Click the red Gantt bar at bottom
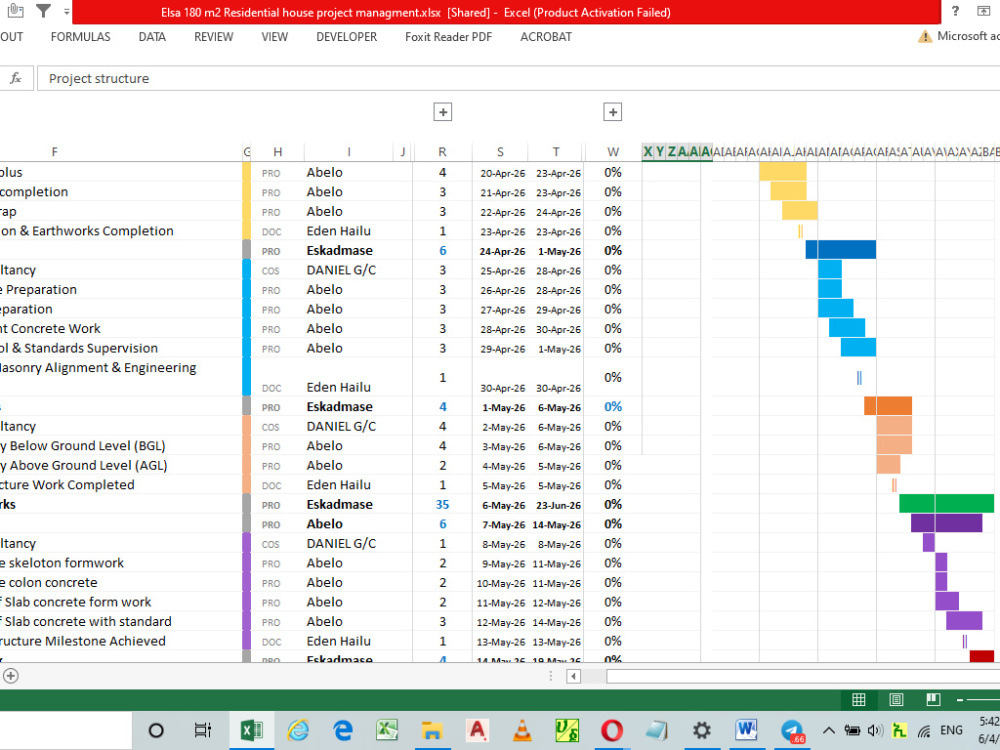1000x750 pixels. tap(982, 656)
